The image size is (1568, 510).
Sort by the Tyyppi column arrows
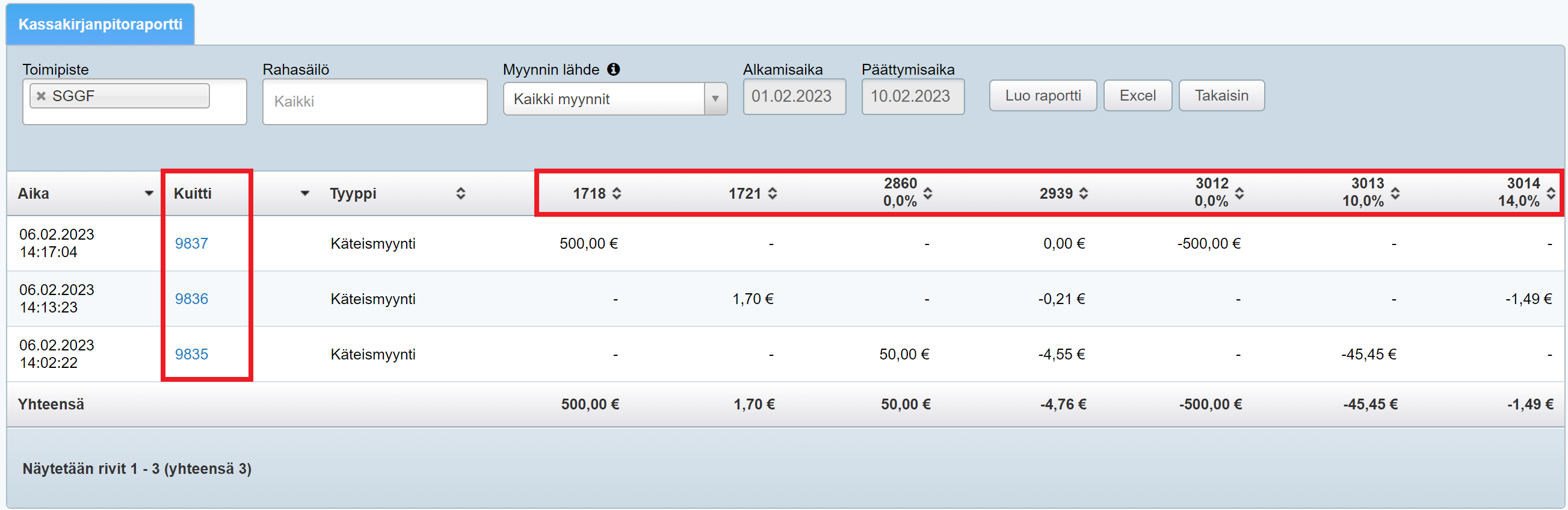(x=461, y=194)
